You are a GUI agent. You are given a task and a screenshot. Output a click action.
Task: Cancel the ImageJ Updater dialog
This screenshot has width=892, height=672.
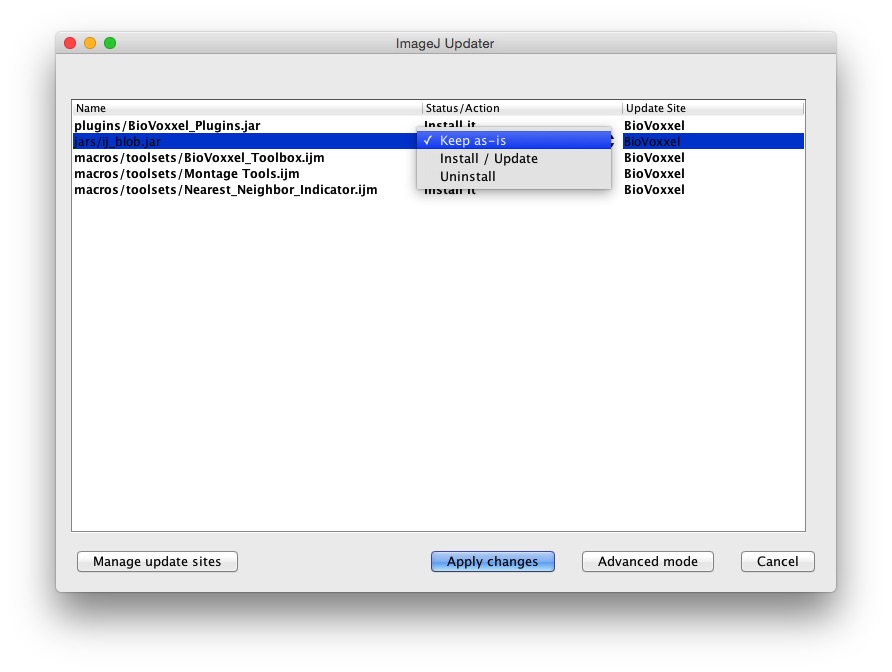777,562
